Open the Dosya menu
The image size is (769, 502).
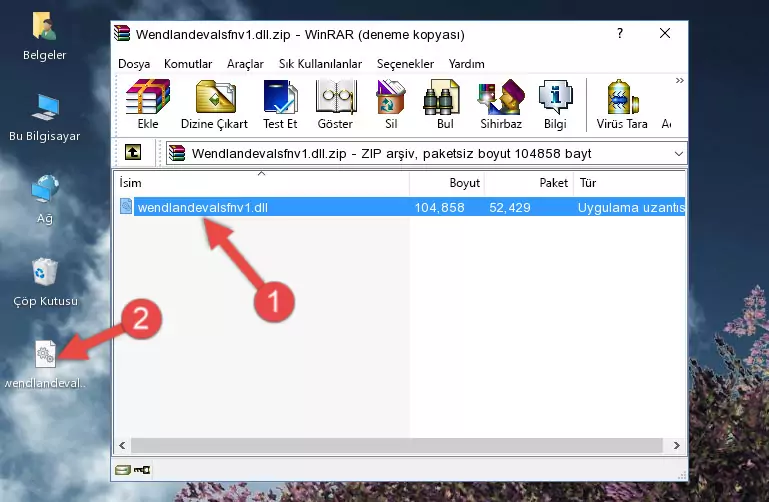pyautogui.click(x=134, y=64)
